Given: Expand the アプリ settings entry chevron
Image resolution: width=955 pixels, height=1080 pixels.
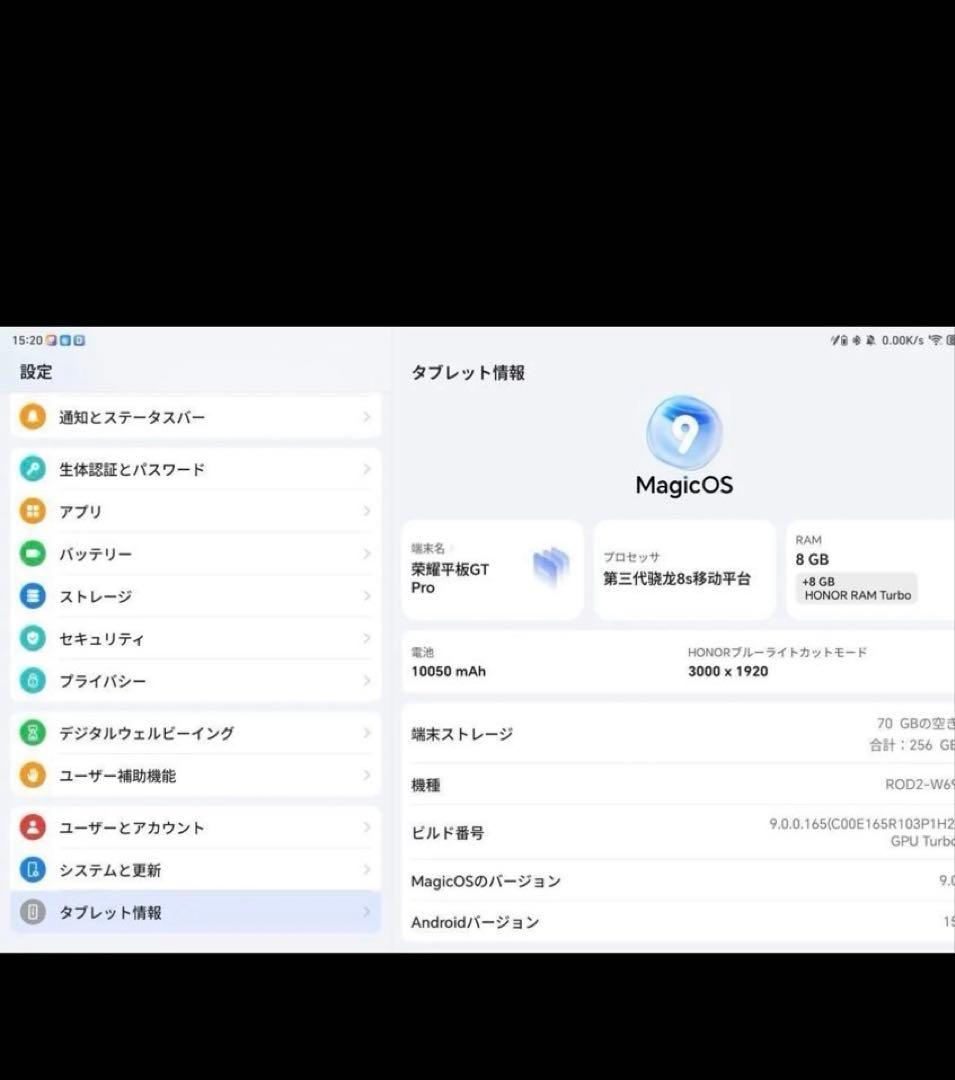Looking at the screenshot, I should point(369,511).
